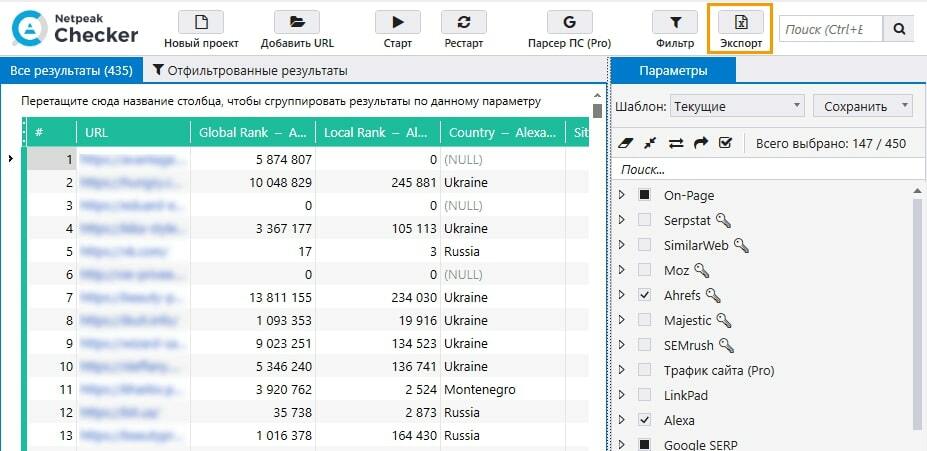
Task: Enable the SEMrush checkbox
Action: point(644,345)
